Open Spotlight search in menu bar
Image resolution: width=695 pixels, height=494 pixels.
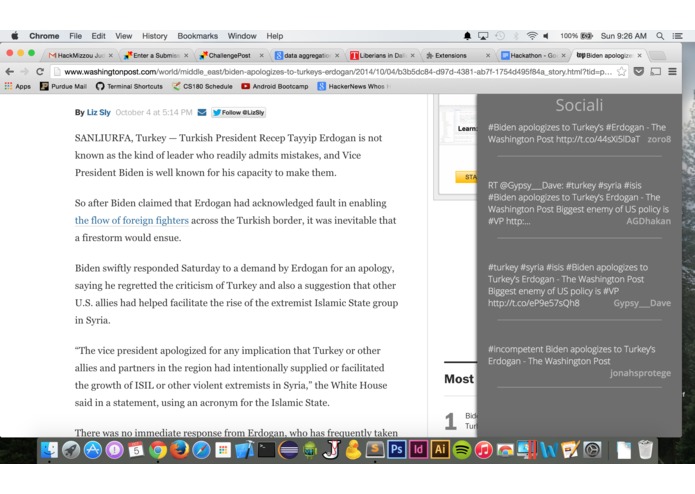click(660, 36)
